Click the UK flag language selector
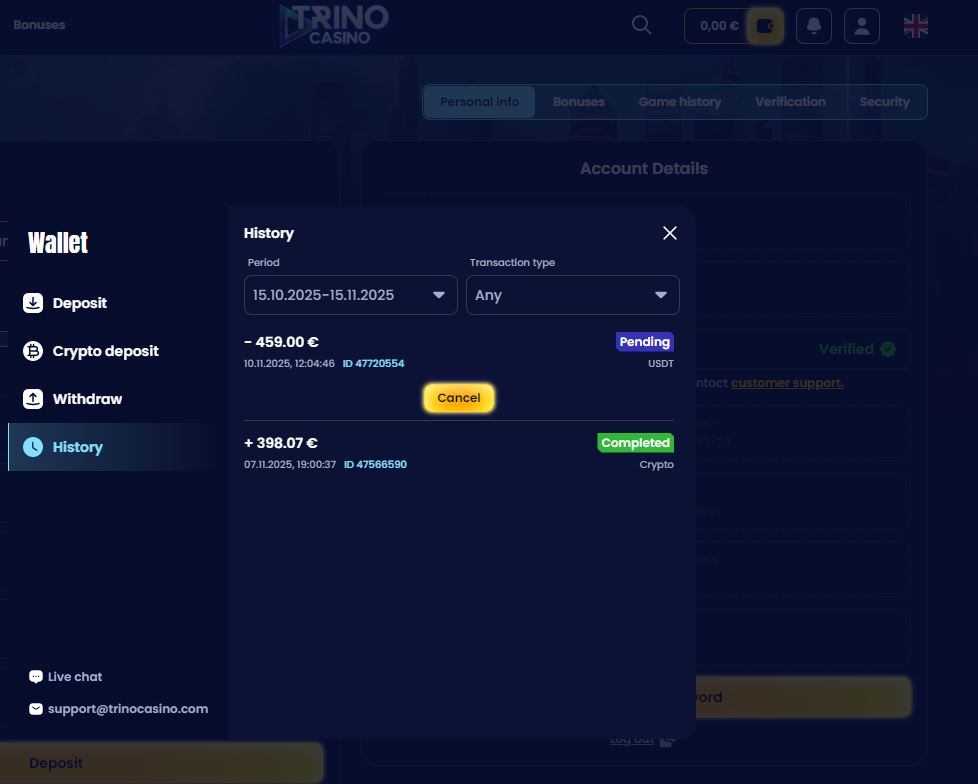978x784 pixels. [915, 26]
